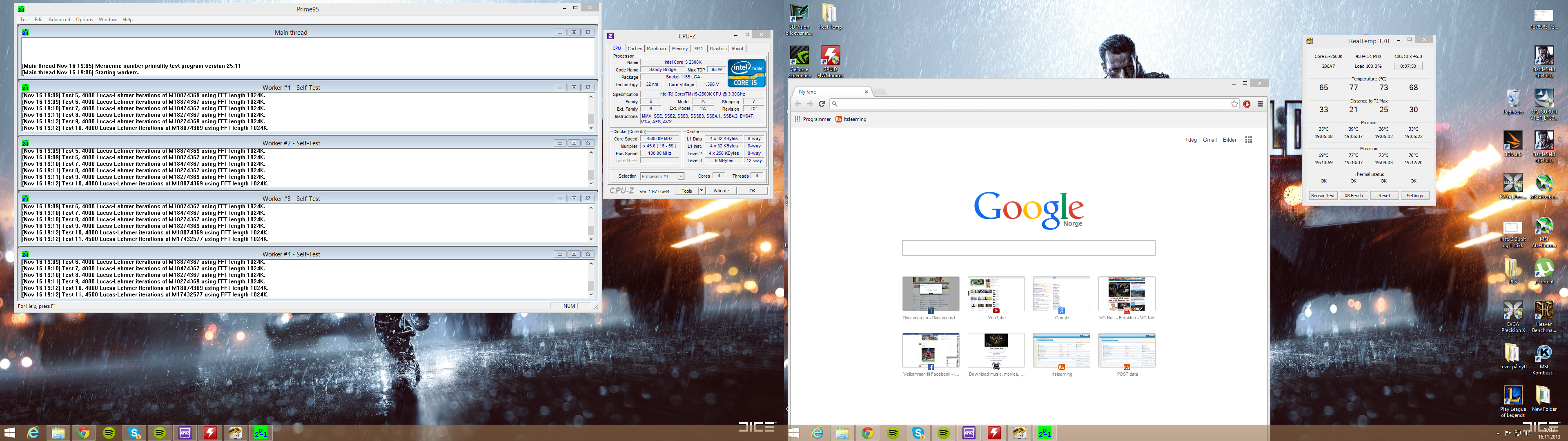This screenshot has width=1568, height=441.
Task: Click the CPU-Z Validate button
Action: pyautogui.click(x=721, y=191)
